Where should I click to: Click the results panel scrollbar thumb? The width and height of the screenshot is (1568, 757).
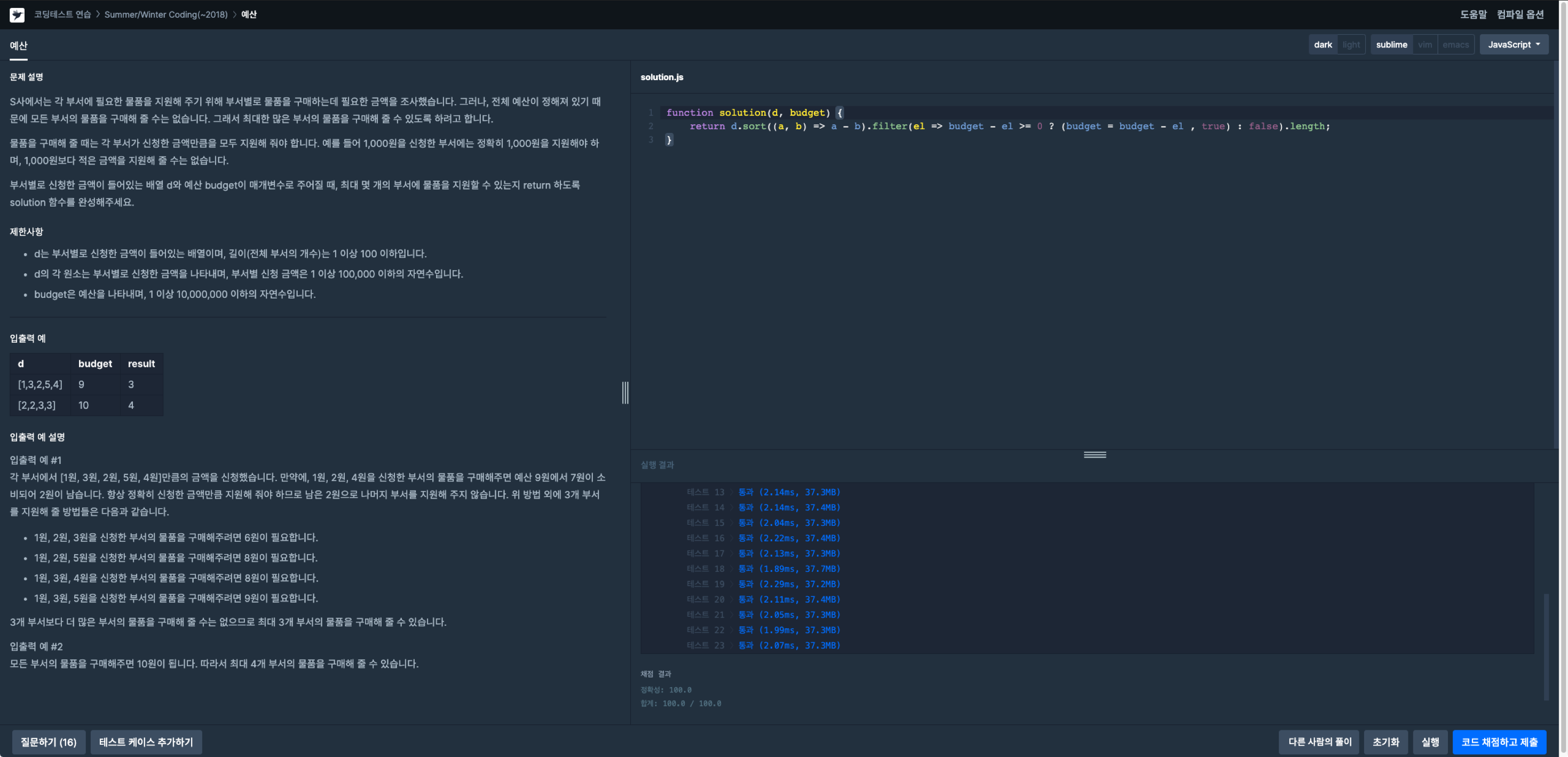[1546, 647]
